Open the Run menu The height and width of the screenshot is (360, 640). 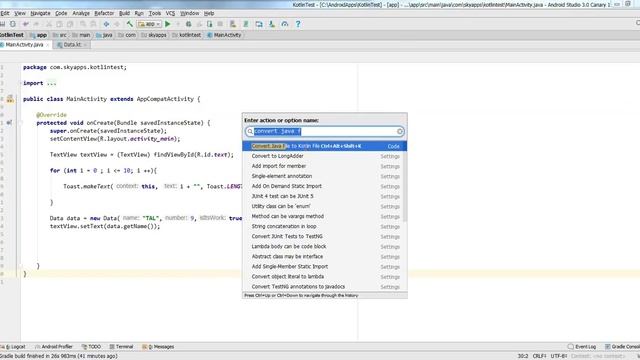[x=139, y=13]
